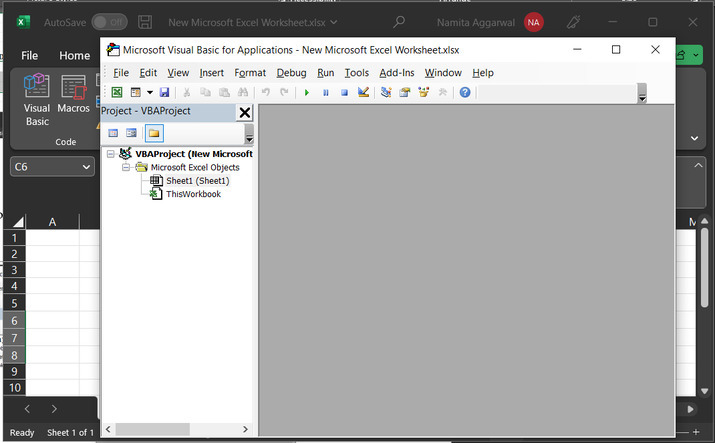The width and height of the screenshot is (715, 443).
Task: Click Excel Save icon in title bar
Action: tap(145, 22)
